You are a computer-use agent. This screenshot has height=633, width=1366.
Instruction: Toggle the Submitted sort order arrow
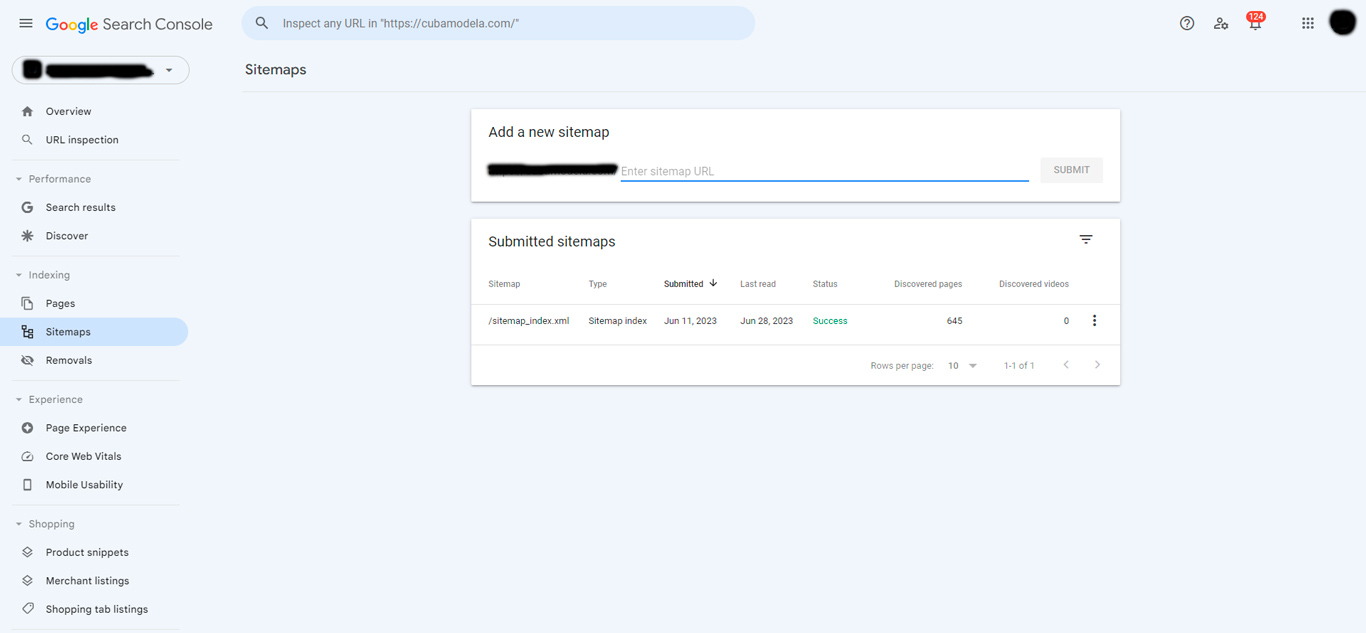click(x=712, y=283)
